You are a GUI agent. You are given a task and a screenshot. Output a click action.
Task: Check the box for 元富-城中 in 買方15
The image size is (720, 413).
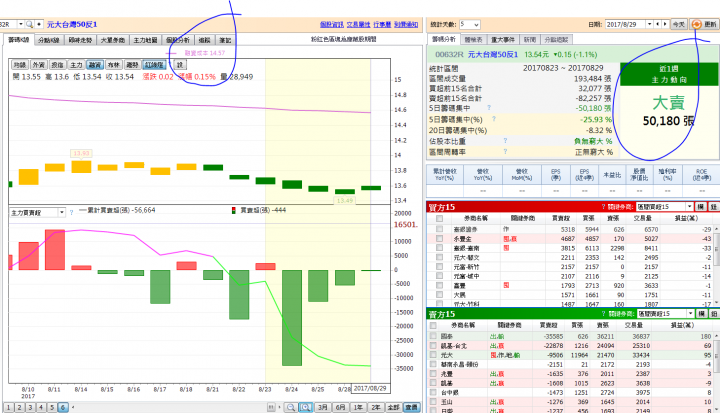coord(439,276)
